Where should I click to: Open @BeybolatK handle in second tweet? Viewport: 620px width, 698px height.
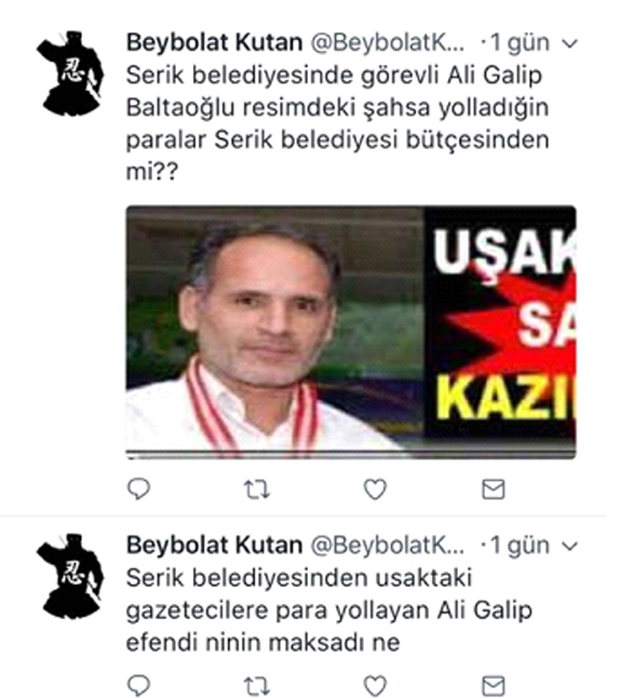[387, 545]
